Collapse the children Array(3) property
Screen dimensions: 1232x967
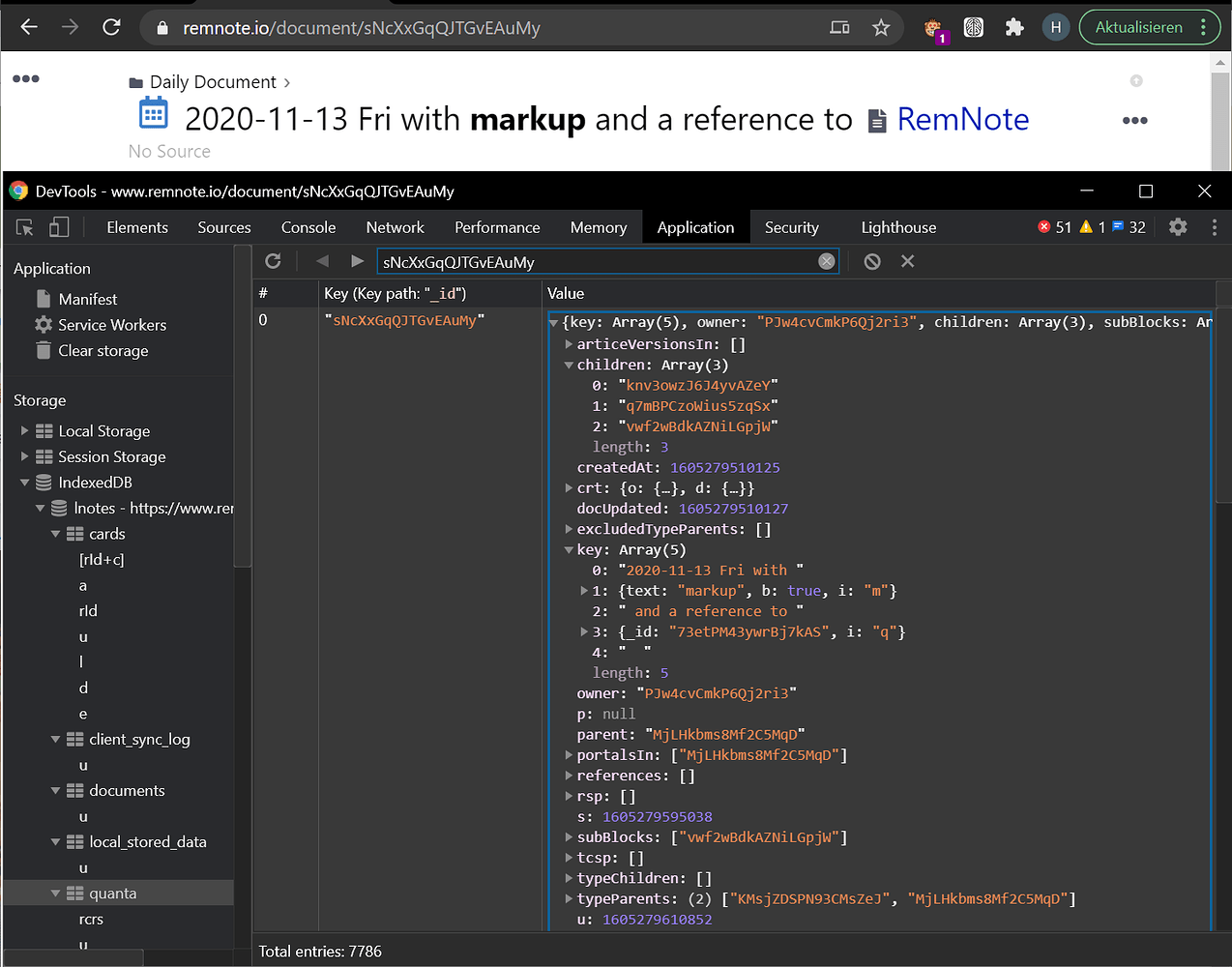pos(569,366)
